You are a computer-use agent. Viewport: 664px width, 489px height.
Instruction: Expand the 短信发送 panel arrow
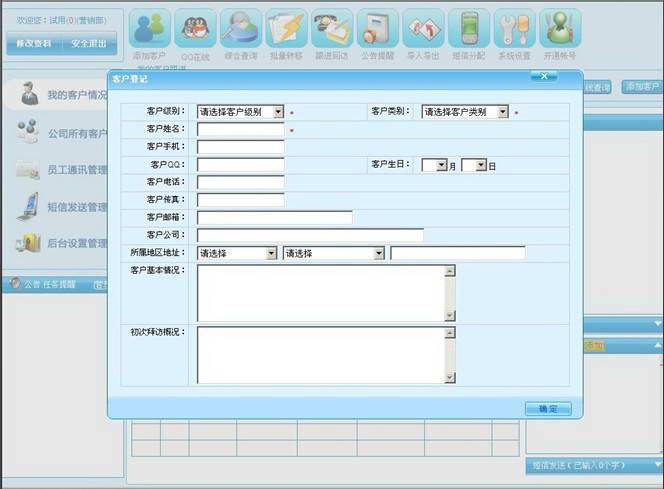(x=658, y=464)
